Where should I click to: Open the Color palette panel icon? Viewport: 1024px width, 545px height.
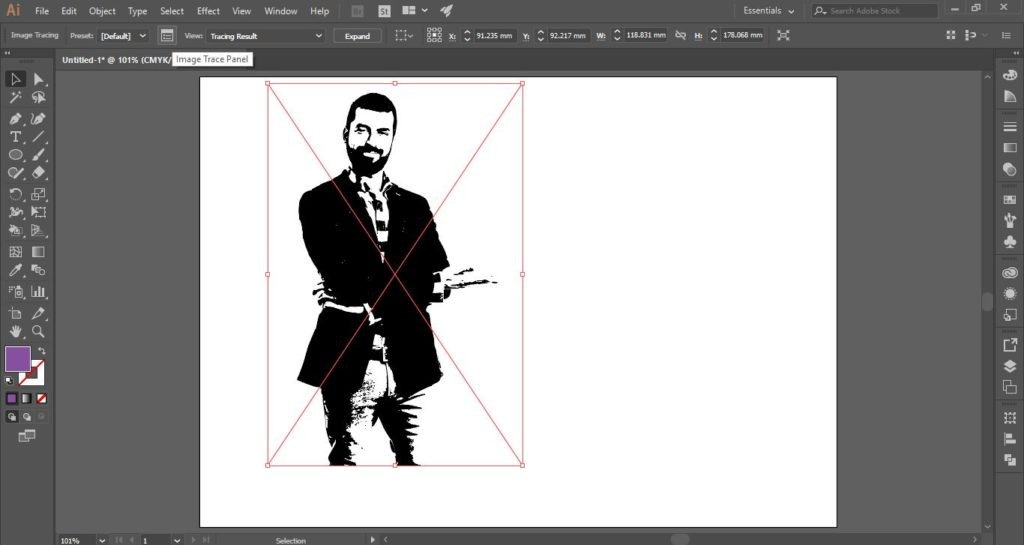pos(1010,76)
